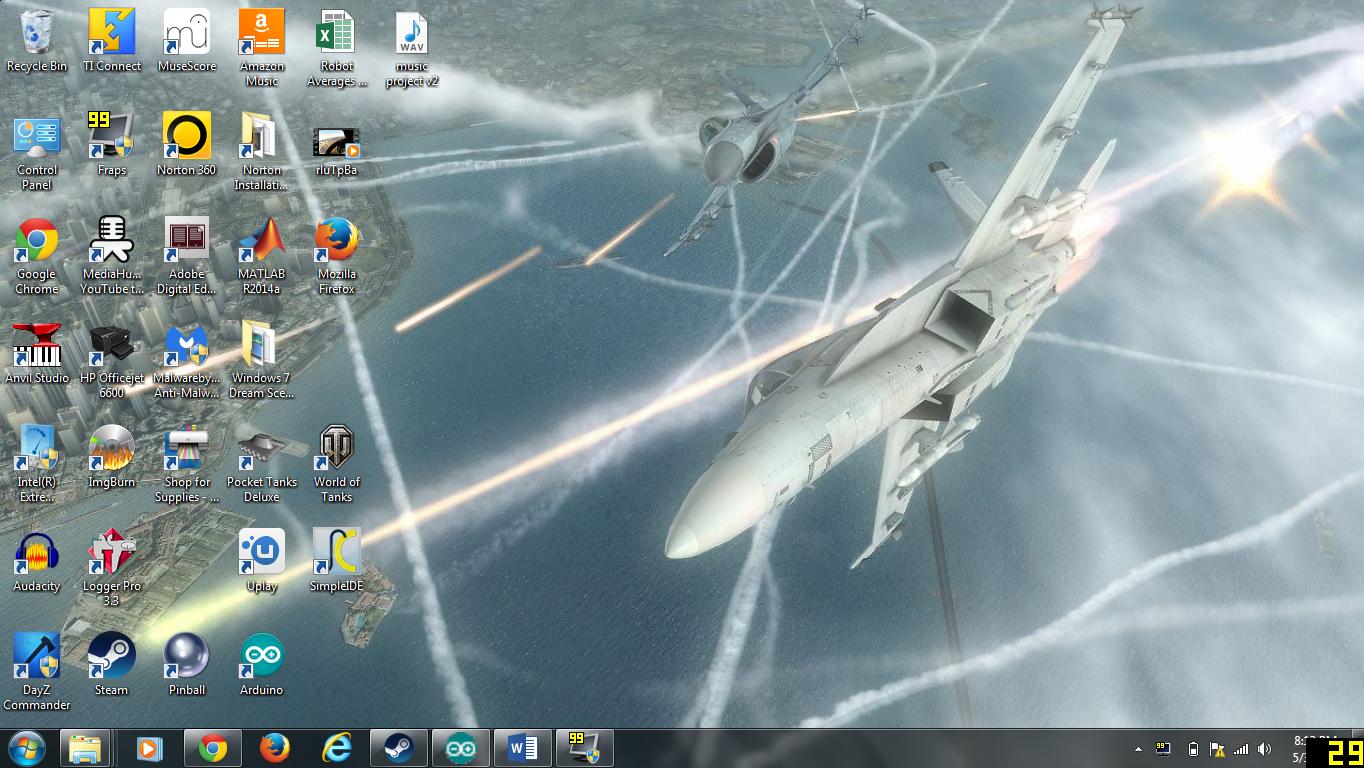
Task: Select Mozilla Firefox desktop shortcut
Action: pos(337,256)
